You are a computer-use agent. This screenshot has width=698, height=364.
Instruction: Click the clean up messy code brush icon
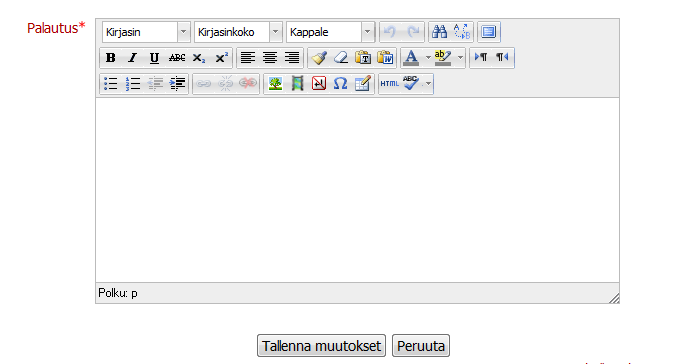coord(319,58)
